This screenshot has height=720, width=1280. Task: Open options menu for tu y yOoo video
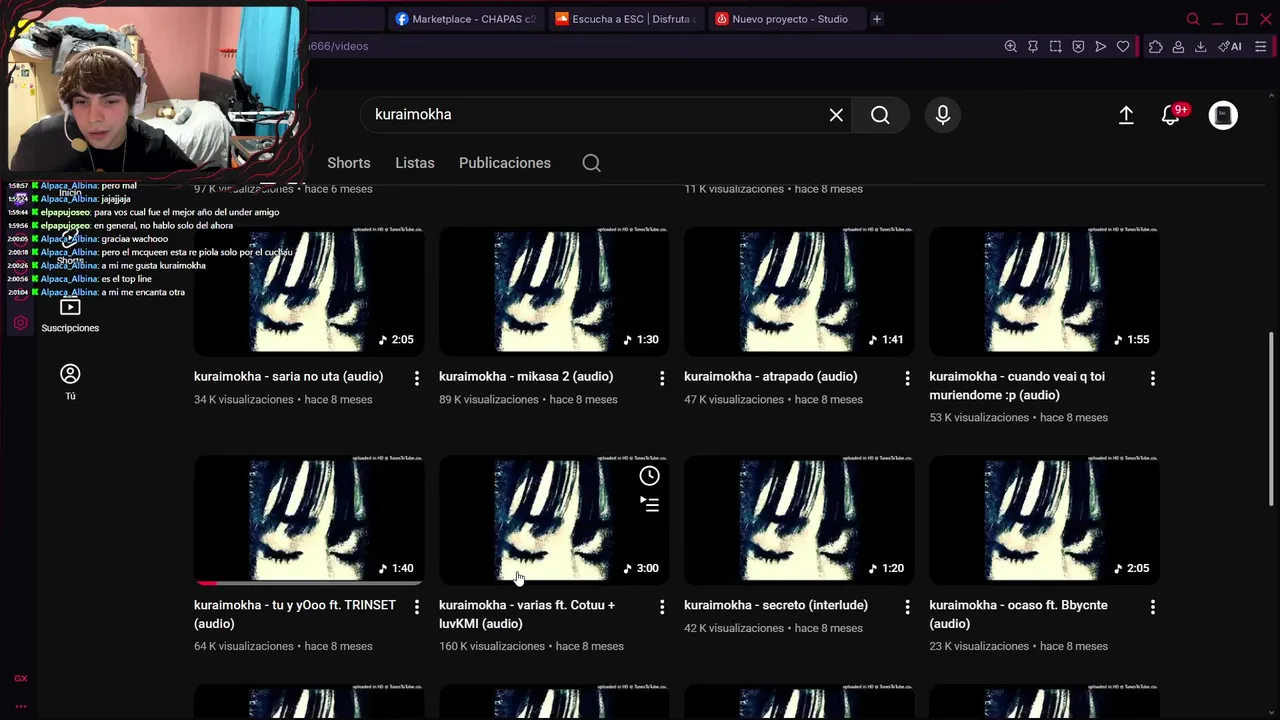pos(417,607)
